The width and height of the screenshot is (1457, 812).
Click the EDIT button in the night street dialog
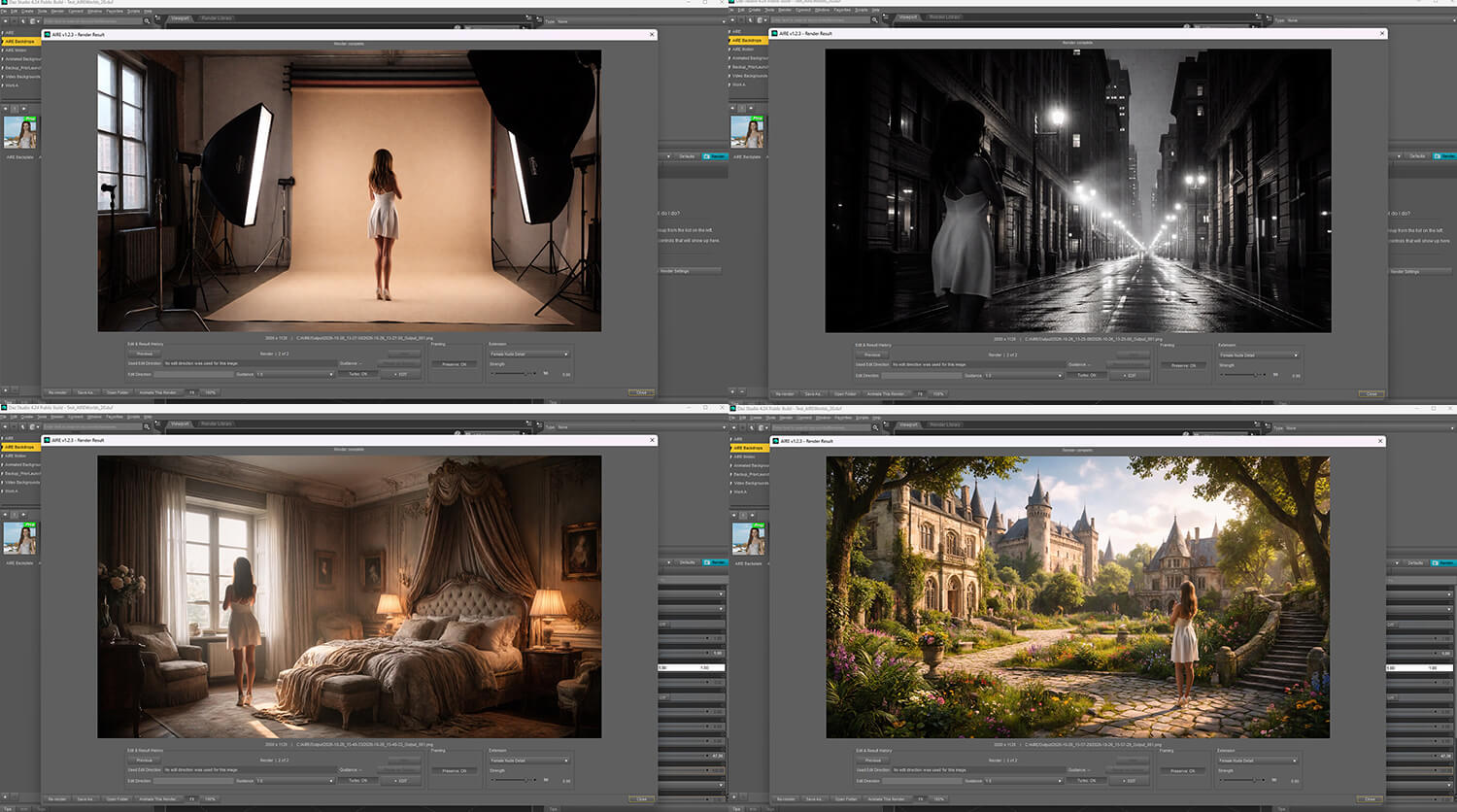click(1129, 375)
